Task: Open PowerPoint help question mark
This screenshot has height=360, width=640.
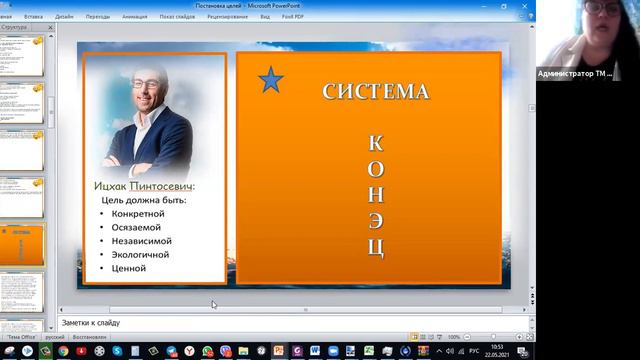Action: click(x=531, y=17)
